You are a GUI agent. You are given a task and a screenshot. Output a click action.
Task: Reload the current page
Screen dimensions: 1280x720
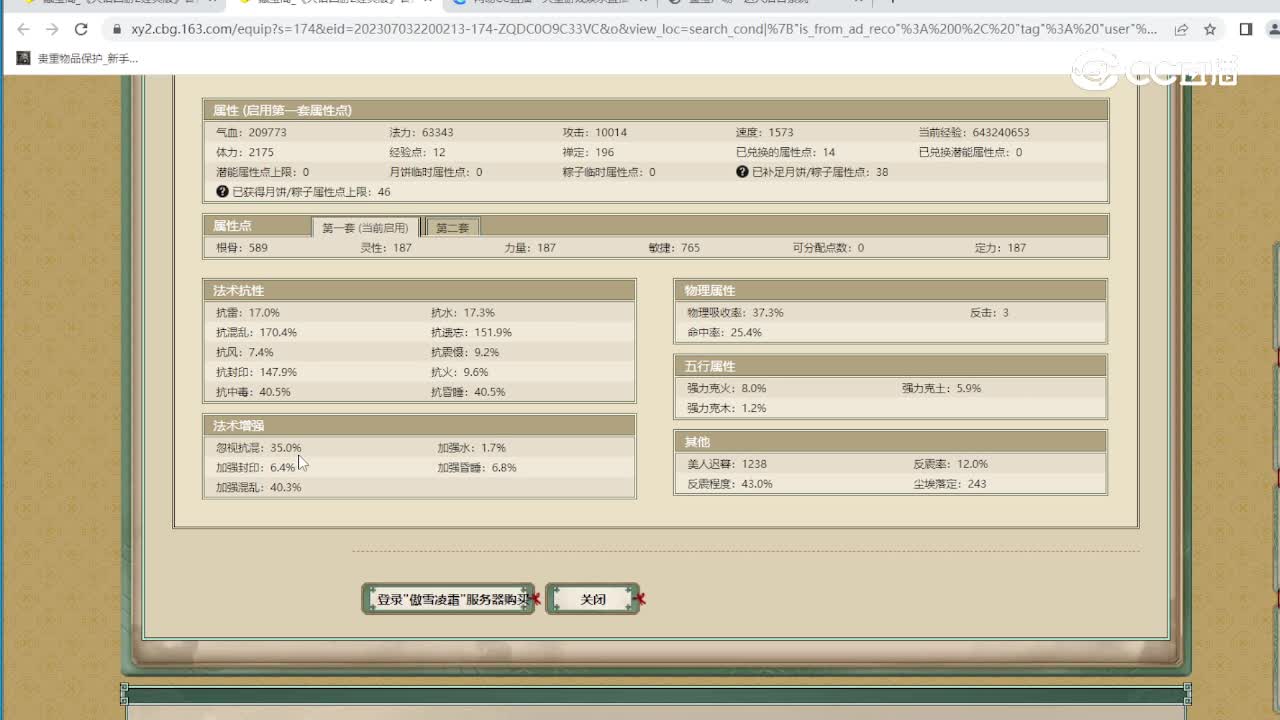82,30
